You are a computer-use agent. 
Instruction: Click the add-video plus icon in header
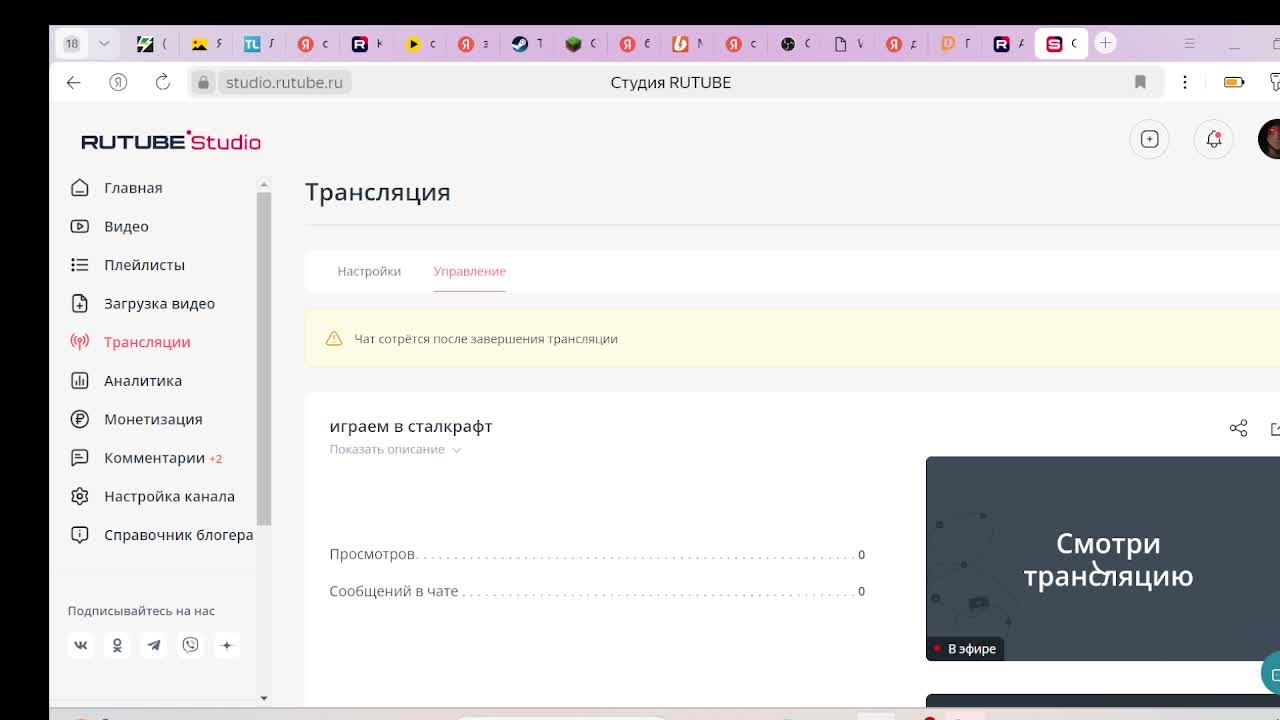coord(1149,139)
